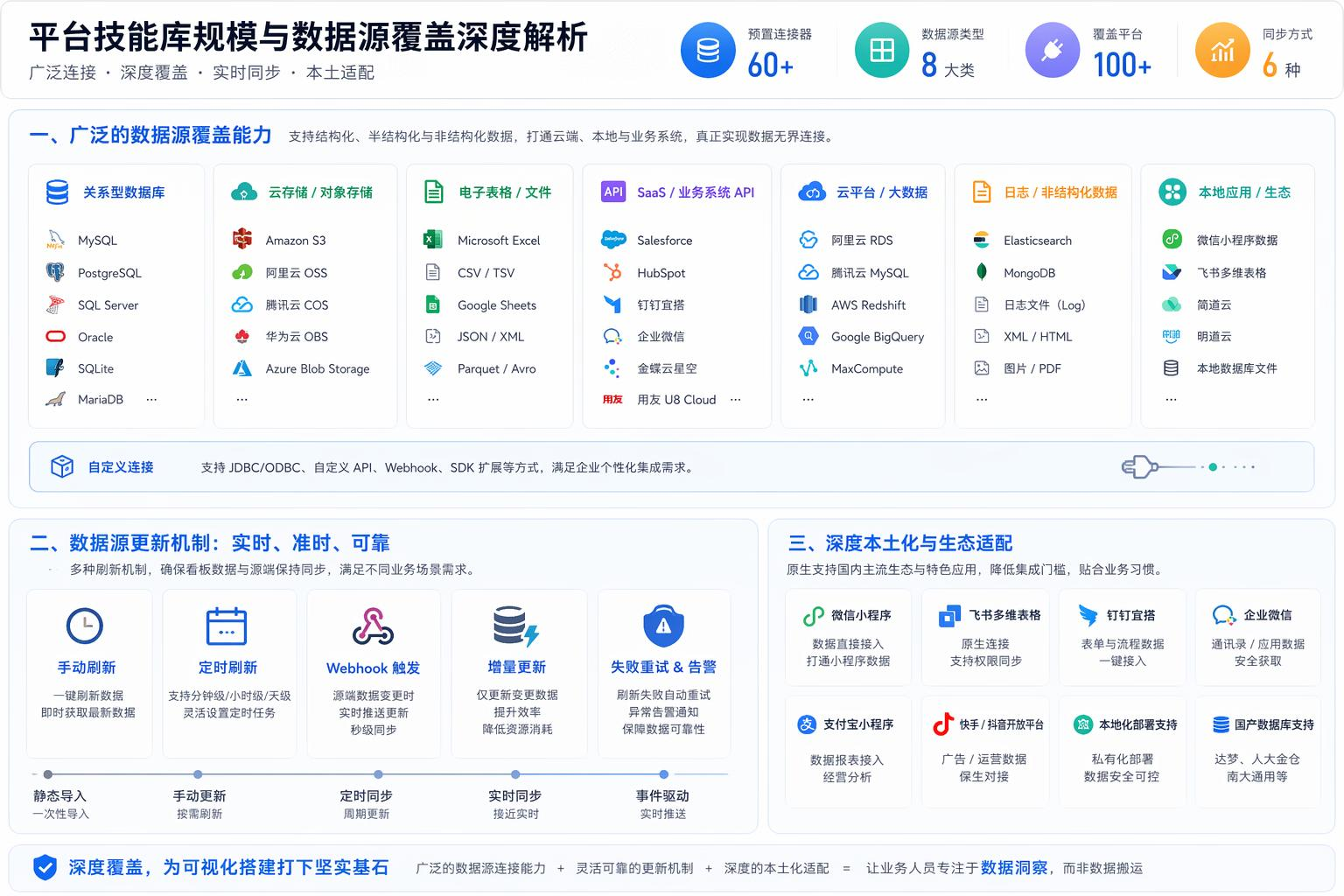Click the 定时刷新 calendar icon
The height and width of the screenshot is (896, 1344).
(x=227, y=626)
